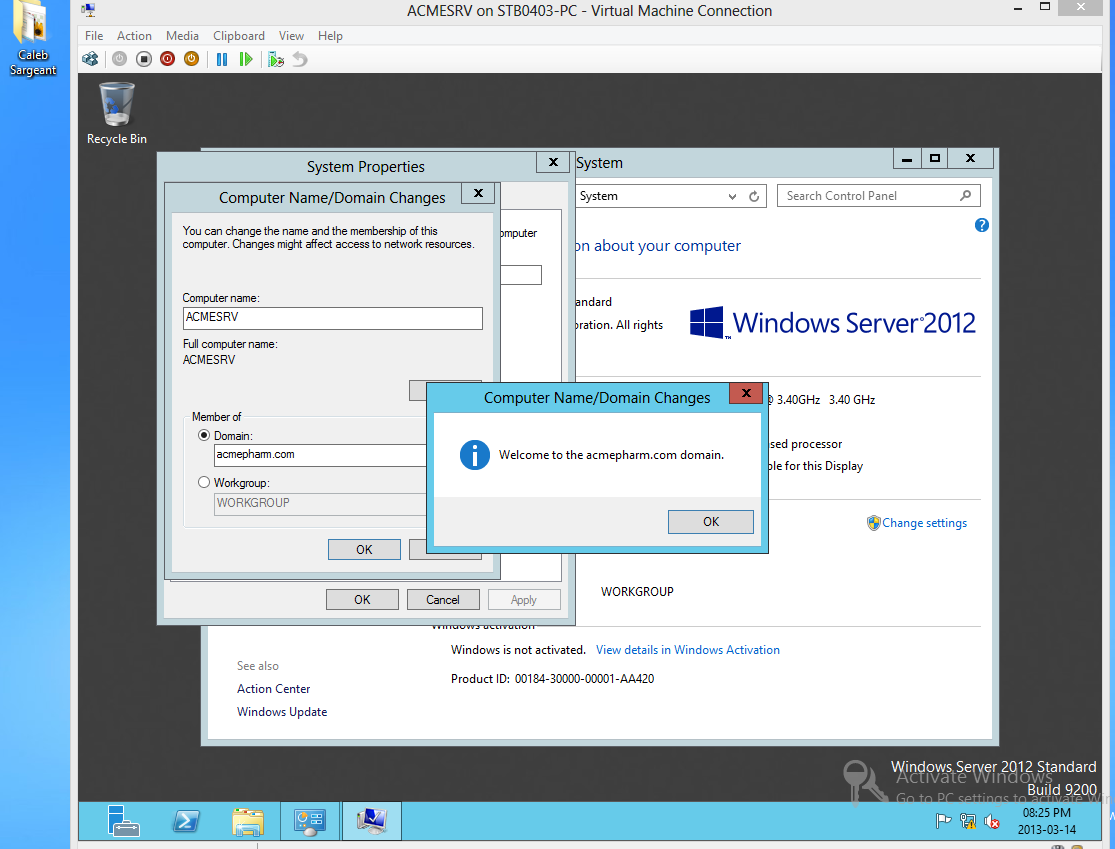This screenshot has width=1115, height=849.
Task: Click the Turn Off VM toolbar icon
Action: pyautogui.click(x=144, y=59)
